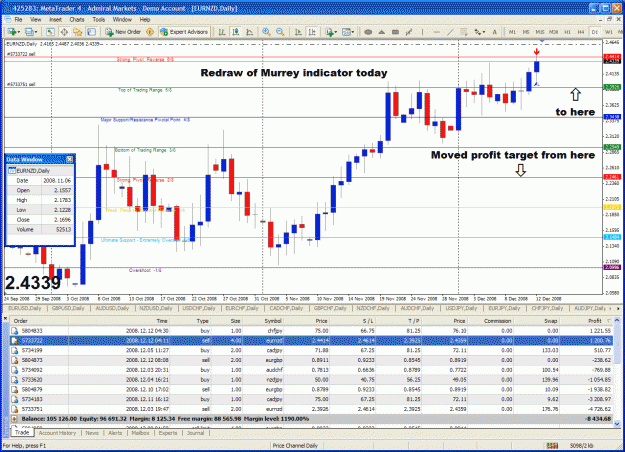Image resolution: width=625 pixels, height=452 pixels.
Task: Click the scroll down arrow of orders list
Action: click(x=617, y=424)
